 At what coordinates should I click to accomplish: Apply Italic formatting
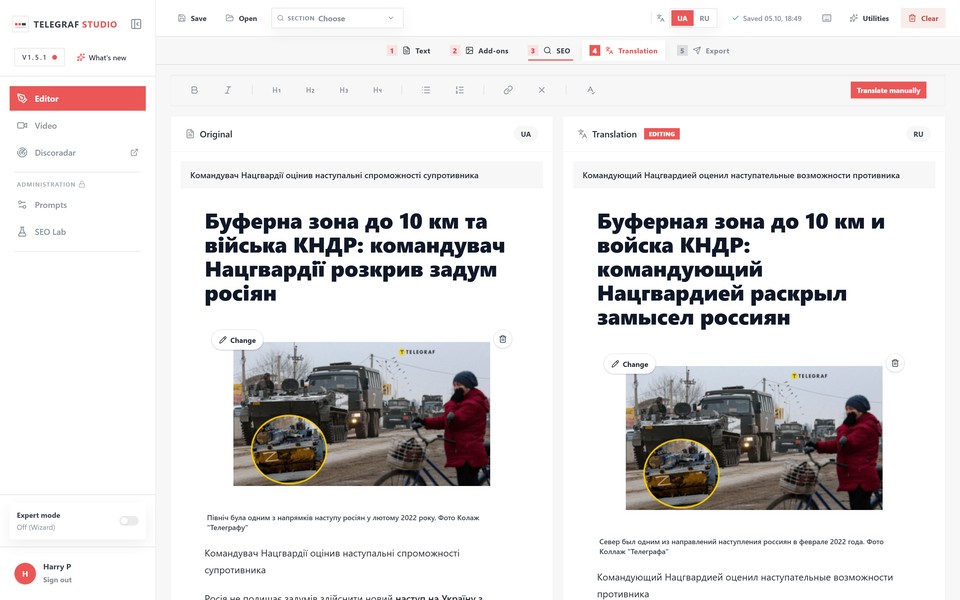click(x=228, y=90)
